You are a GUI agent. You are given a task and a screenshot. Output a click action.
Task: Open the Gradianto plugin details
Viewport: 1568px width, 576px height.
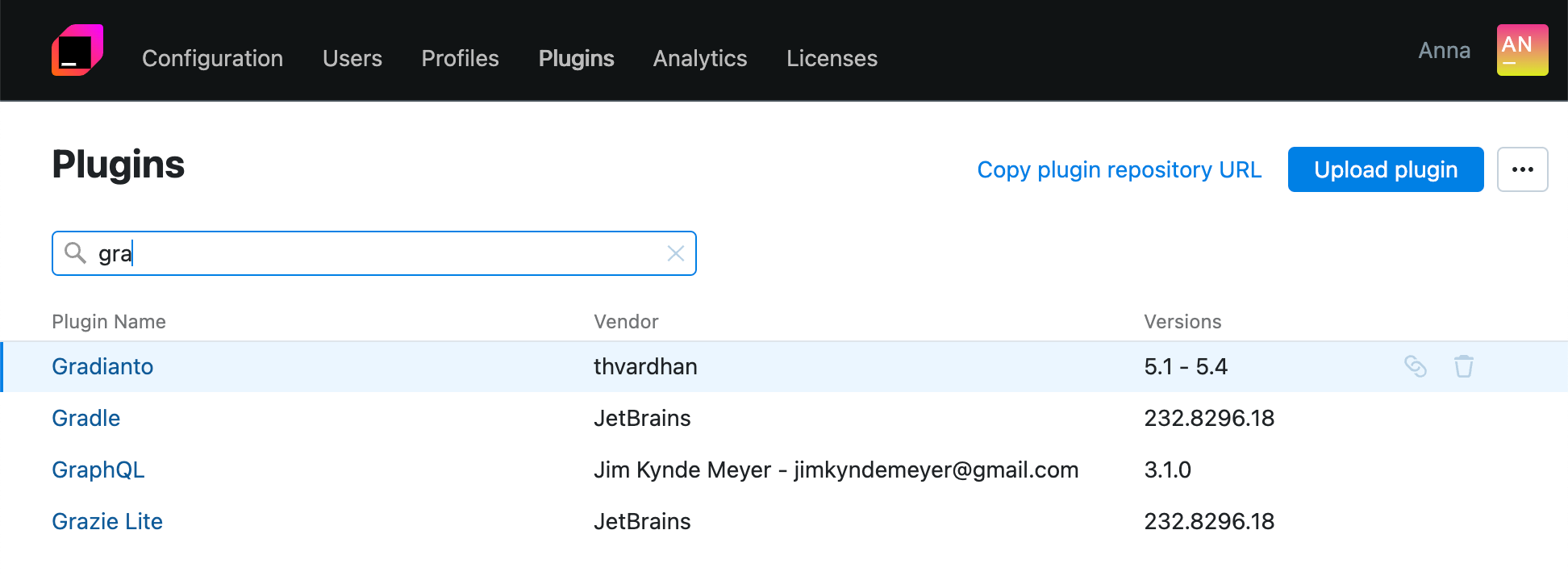[x=102, y=366]
